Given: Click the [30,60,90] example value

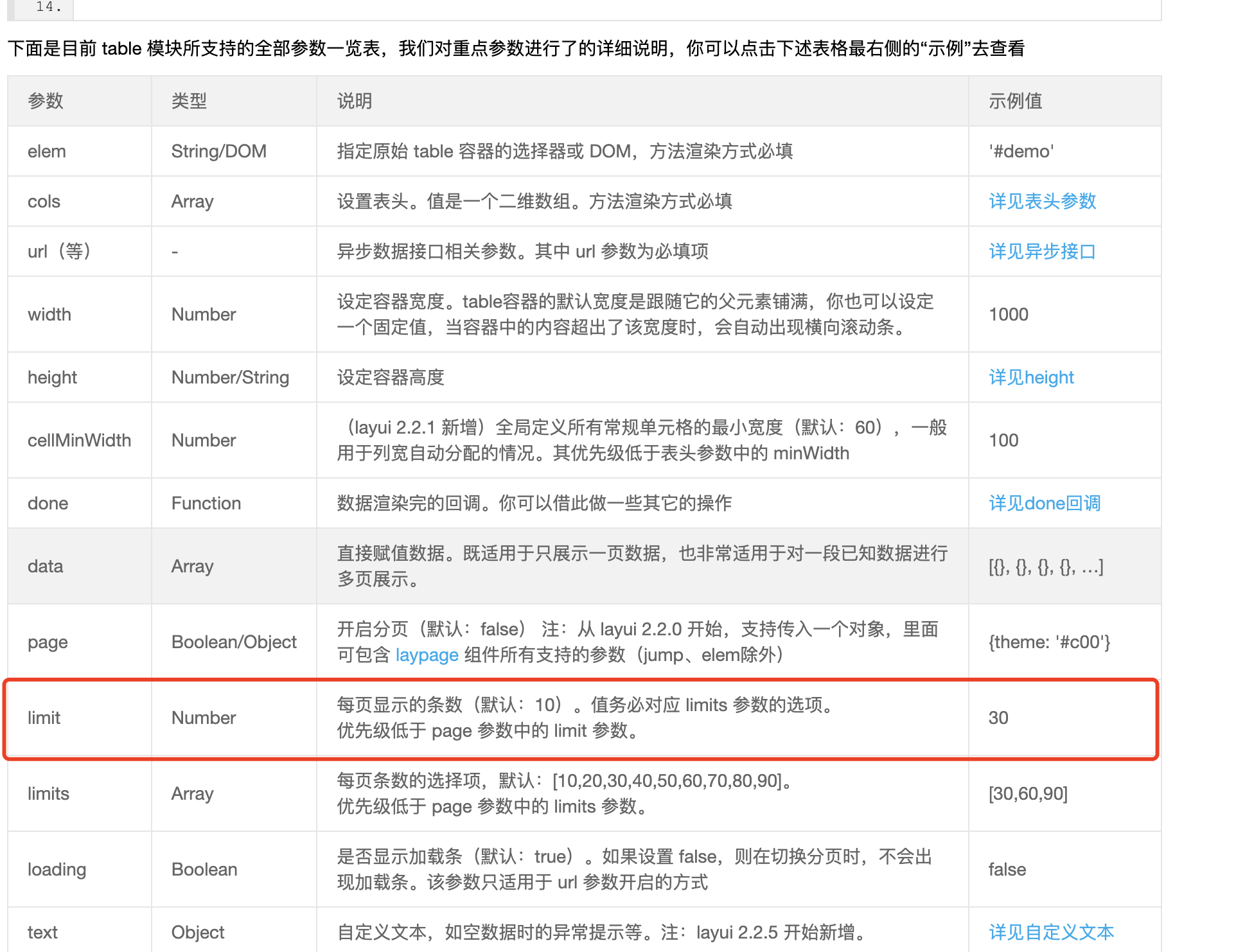Looking at the screenshot, I should tap(1028, 793).
